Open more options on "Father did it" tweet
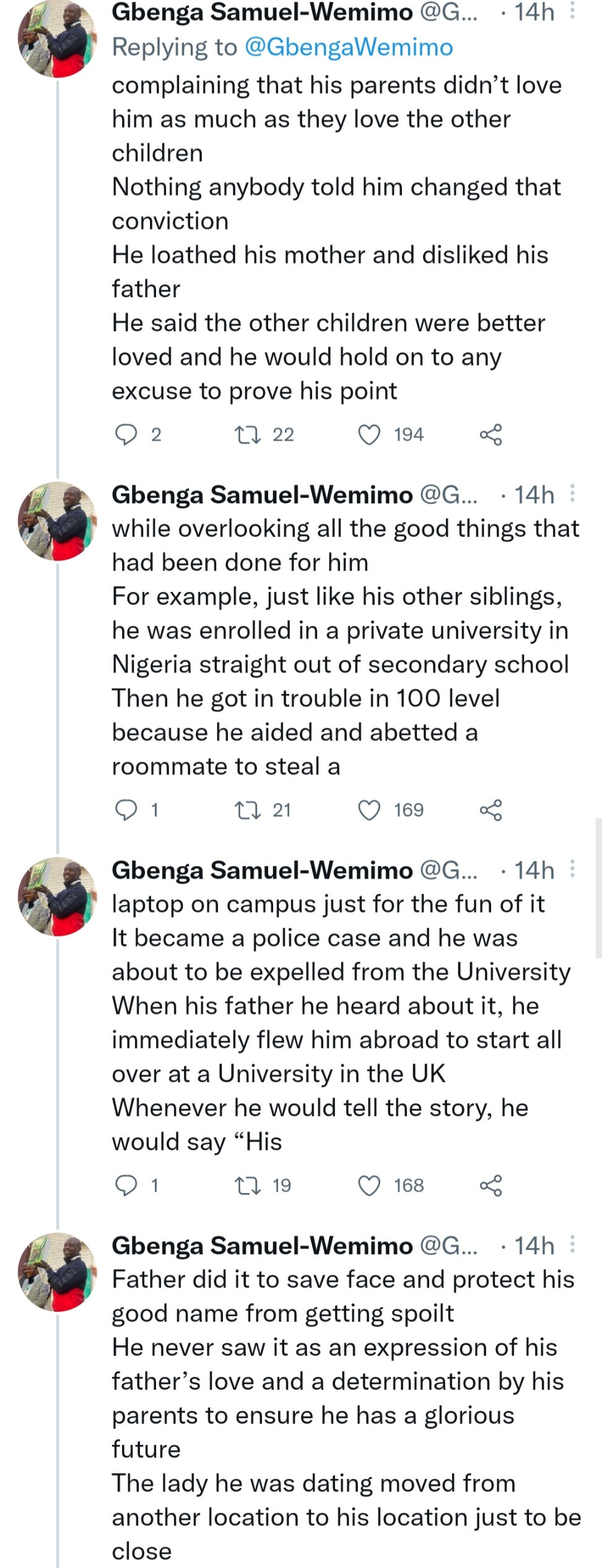This screenshot has height=1568, width=602. coord(572,1245)
